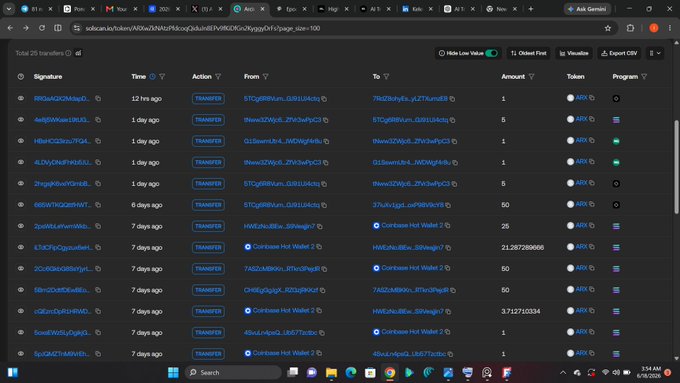Open From address CH6EgGgjgX link
The width and height of the screenshot is (680, 383).
tap(281, 290)
